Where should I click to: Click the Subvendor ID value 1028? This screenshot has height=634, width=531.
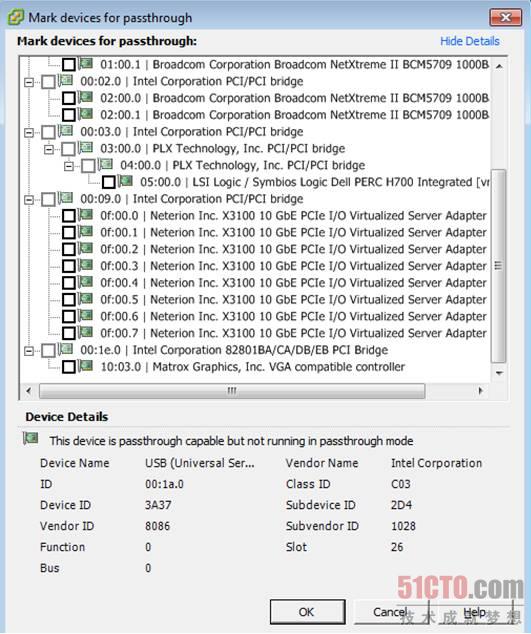(x=403, y=526)
